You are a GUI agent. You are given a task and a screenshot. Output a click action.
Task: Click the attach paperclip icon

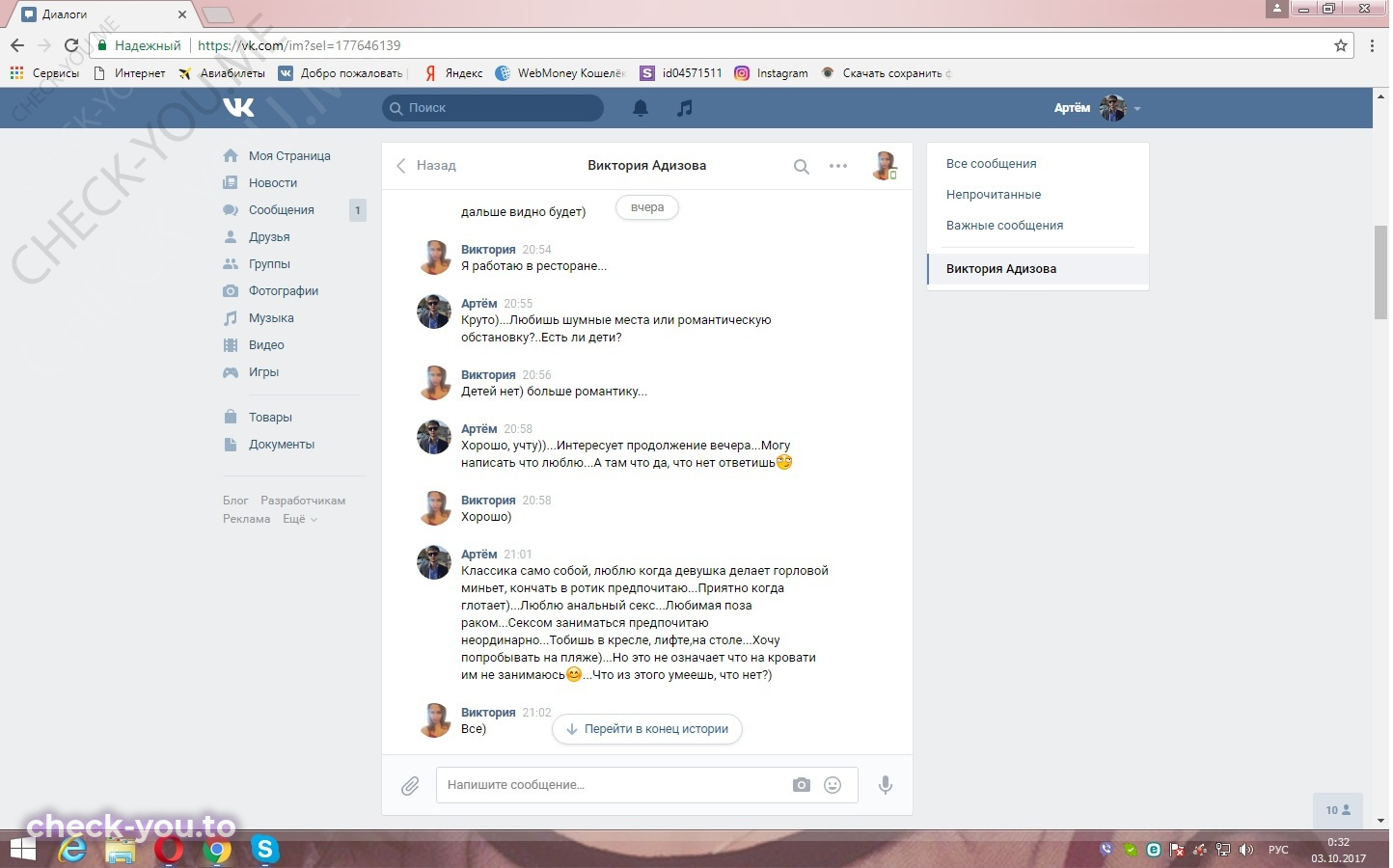point(410,786)
